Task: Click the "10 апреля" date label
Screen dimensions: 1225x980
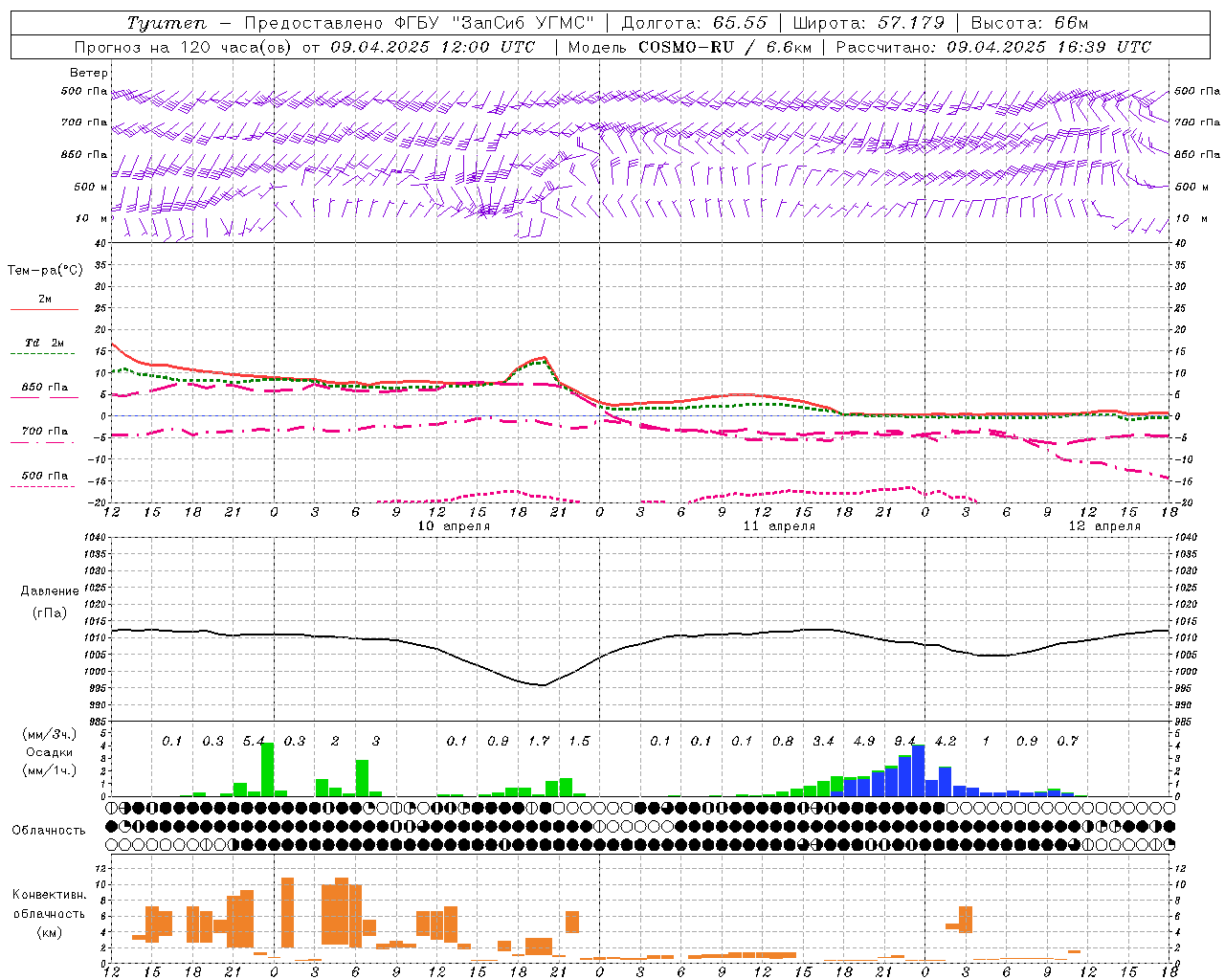Action: (454, 526)
